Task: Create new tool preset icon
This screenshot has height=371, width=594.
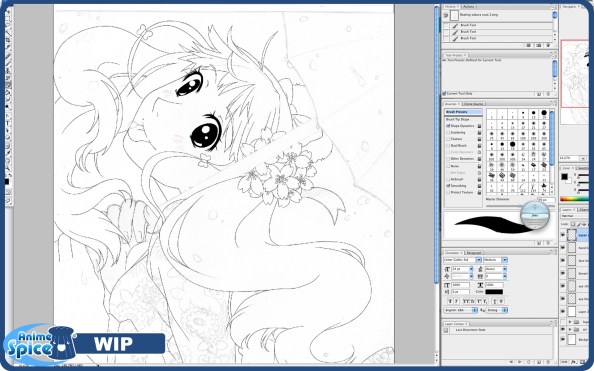Action: 539,94
